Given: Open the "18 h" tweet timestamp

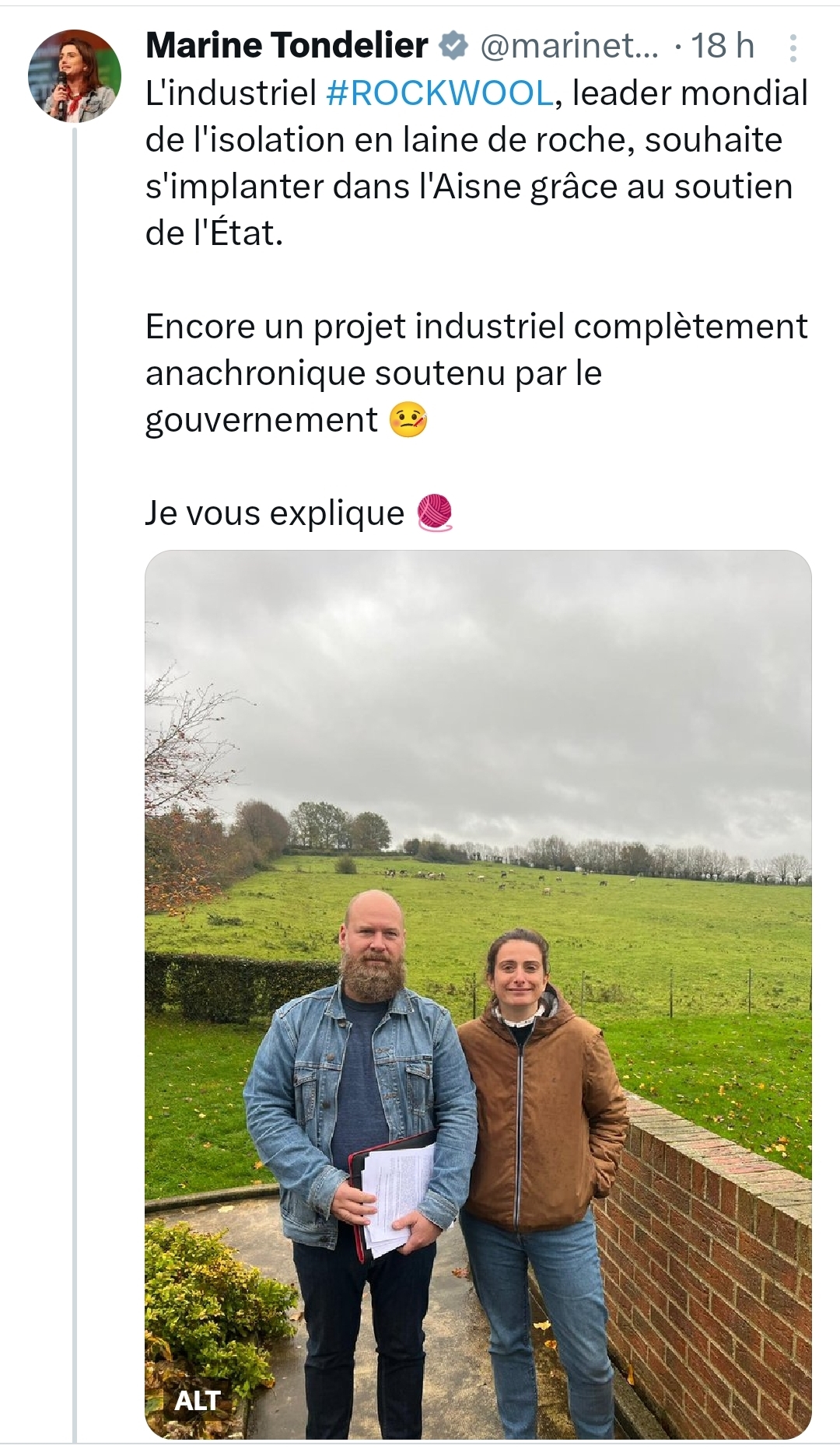Looking at the screenshot, I should 723,47.
